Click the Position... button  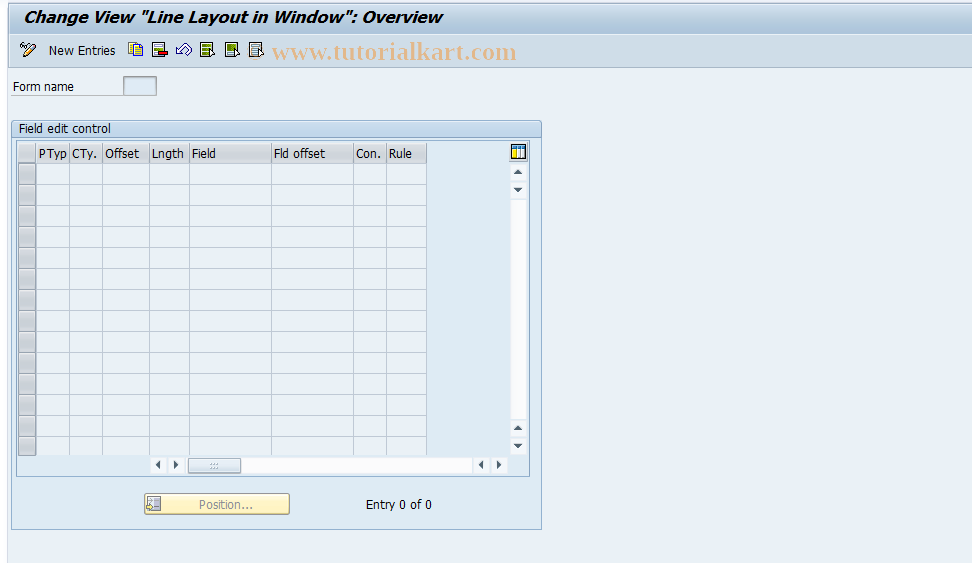tap(217, 504)
